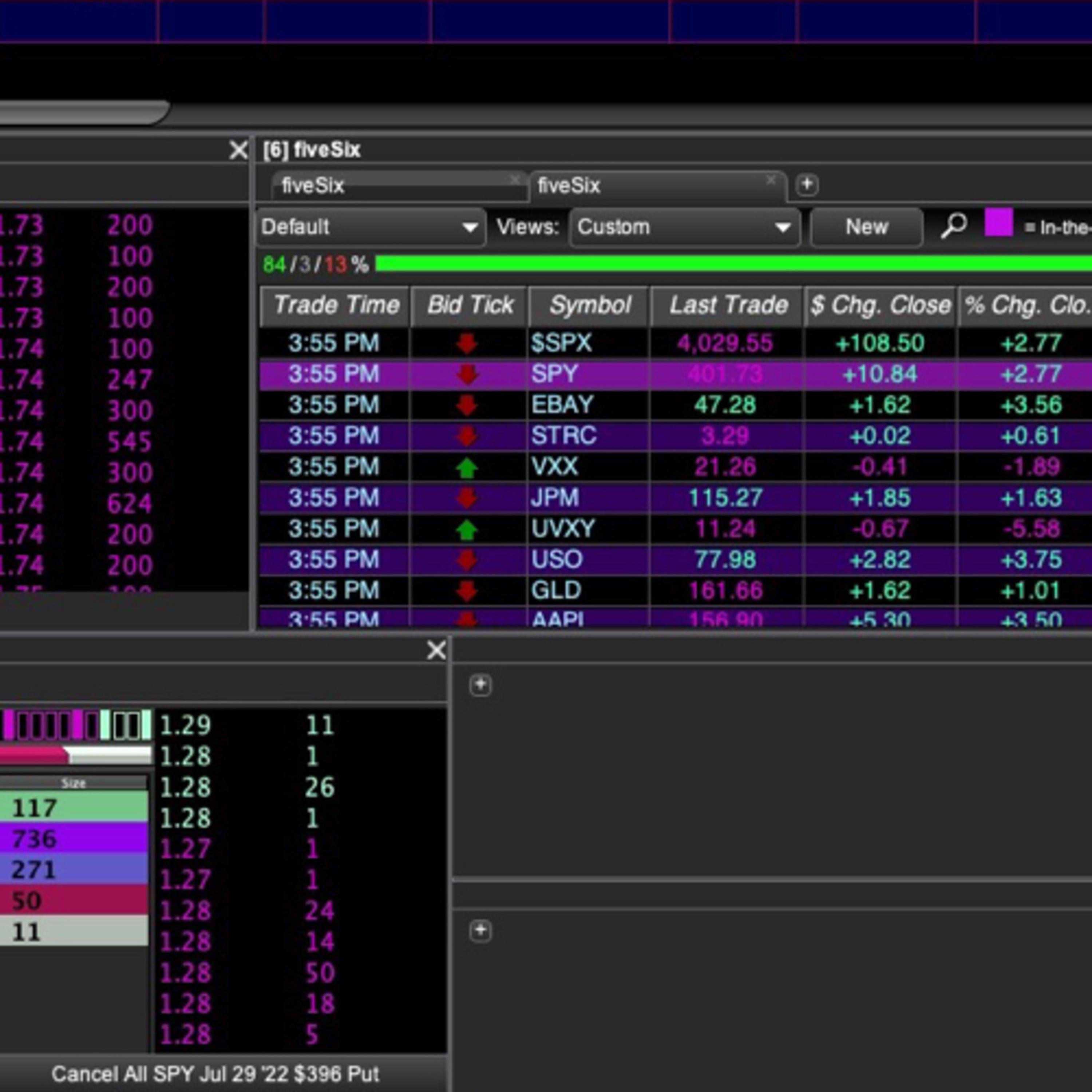Click option print size 26
The width and height of the screenshot is (1092, 1092).
(320, 787)
